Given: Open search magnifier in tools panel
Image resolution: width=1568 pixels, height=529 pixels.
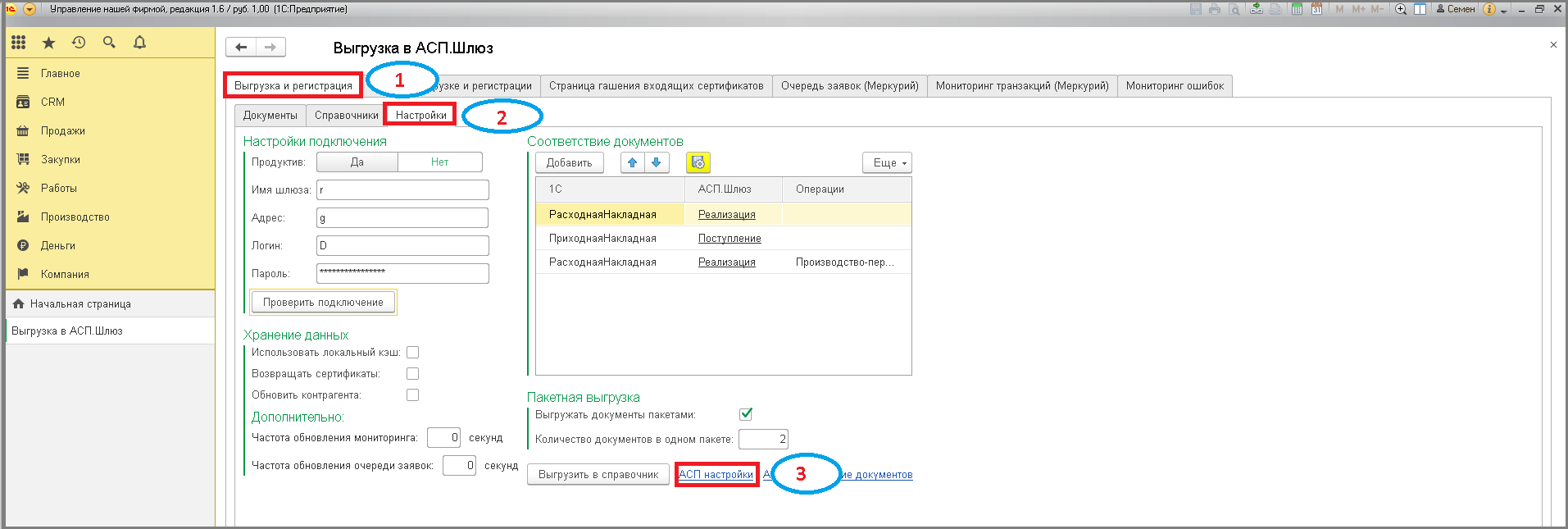Looking at the screenshot, I should pos(109,42).
